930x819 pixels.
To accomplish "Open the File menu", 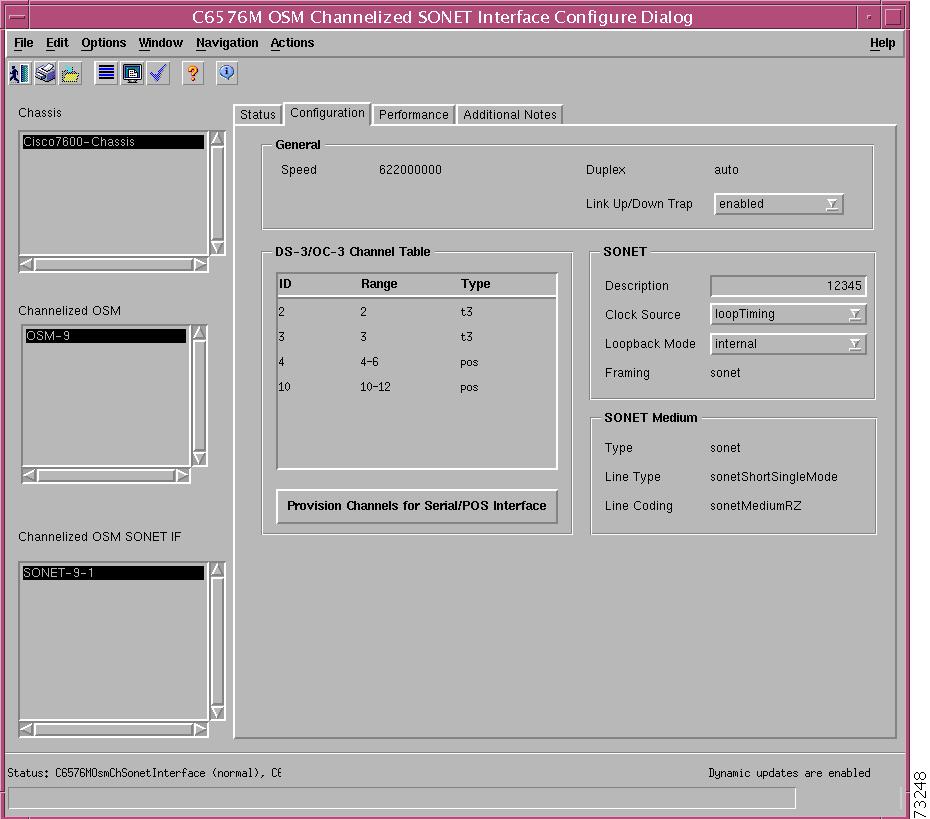I will pyautogui.click(x=24, y=43).
